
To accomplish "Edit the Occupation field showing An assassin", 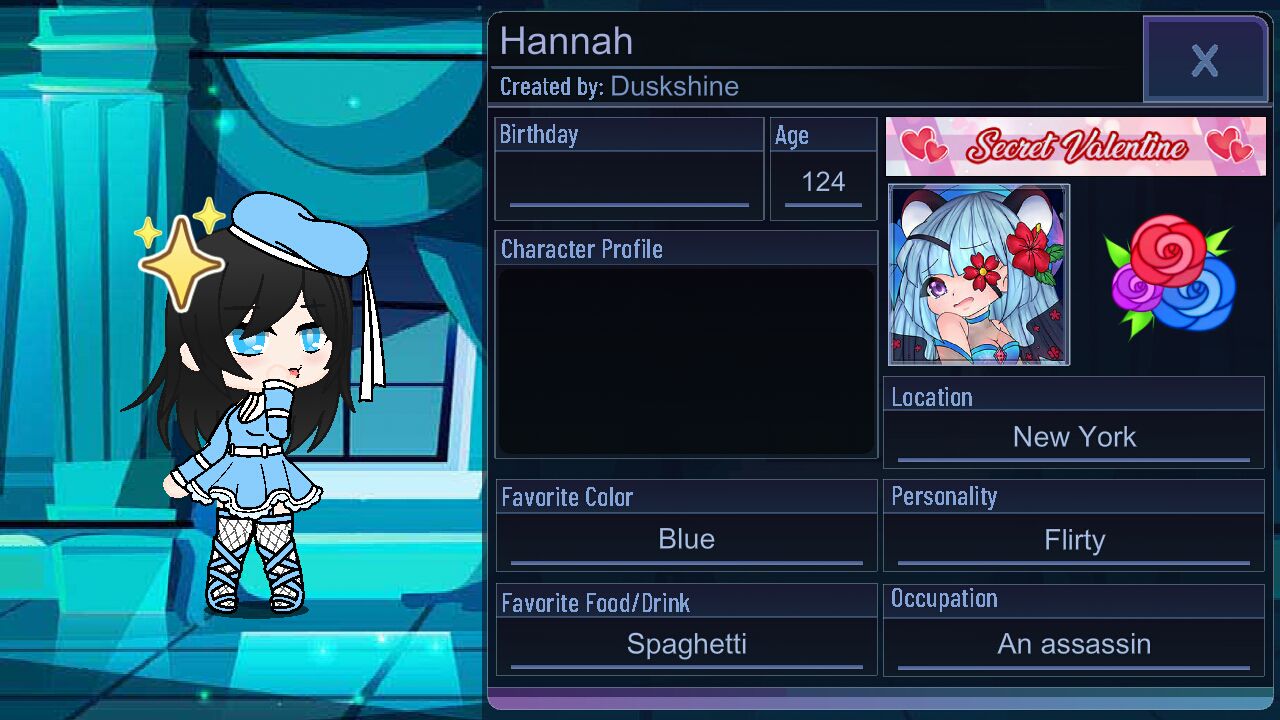I will (x=1074, y=645).
